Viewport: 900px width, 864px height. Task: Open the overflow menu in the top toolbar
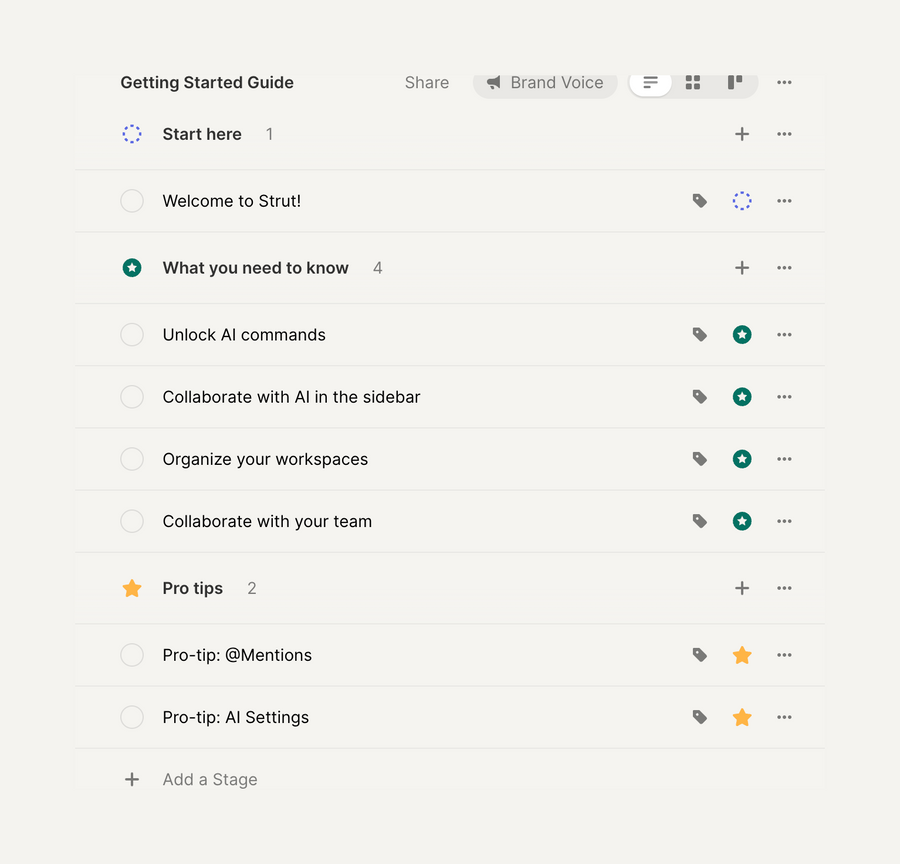pyautogui.click(x=784, y=83)
